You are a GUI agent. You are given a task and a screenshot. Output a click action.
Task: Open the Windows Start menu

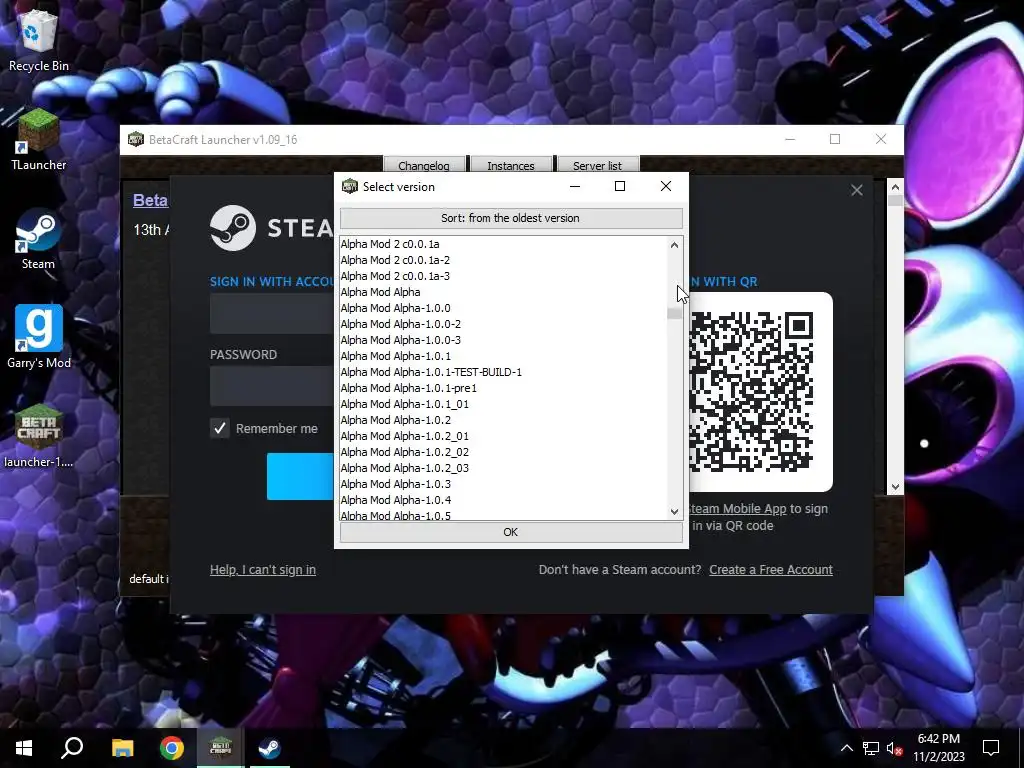pos(24,748)
